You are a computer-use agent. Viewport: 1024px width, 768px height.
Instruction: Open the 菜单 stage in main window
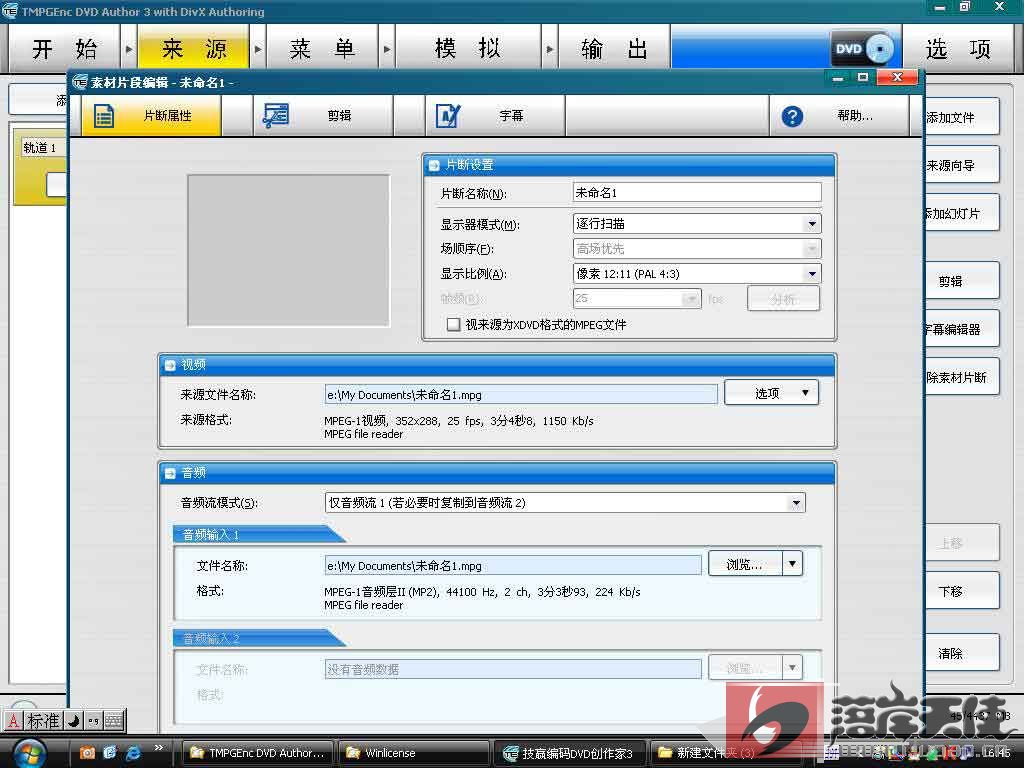tap(322, 48)
